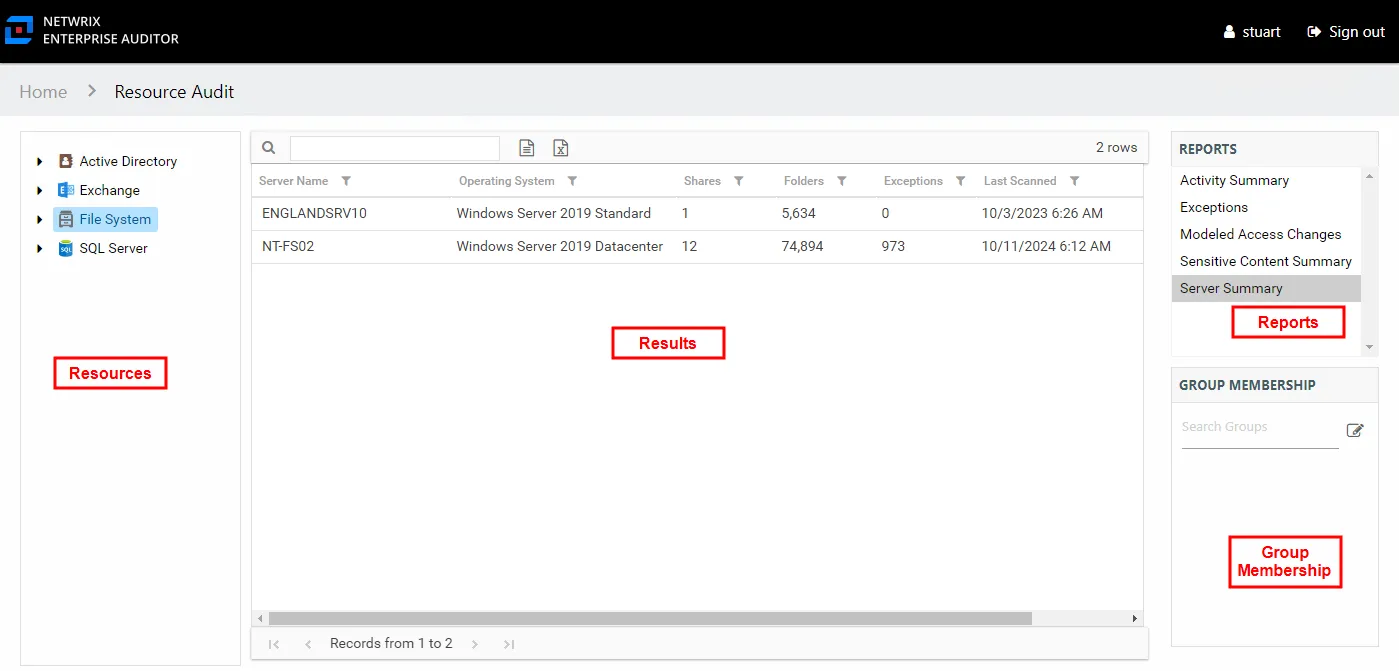Click the Active Directory resource icon
Viewport: 1399px width, 671px height.
coord(65,161)
